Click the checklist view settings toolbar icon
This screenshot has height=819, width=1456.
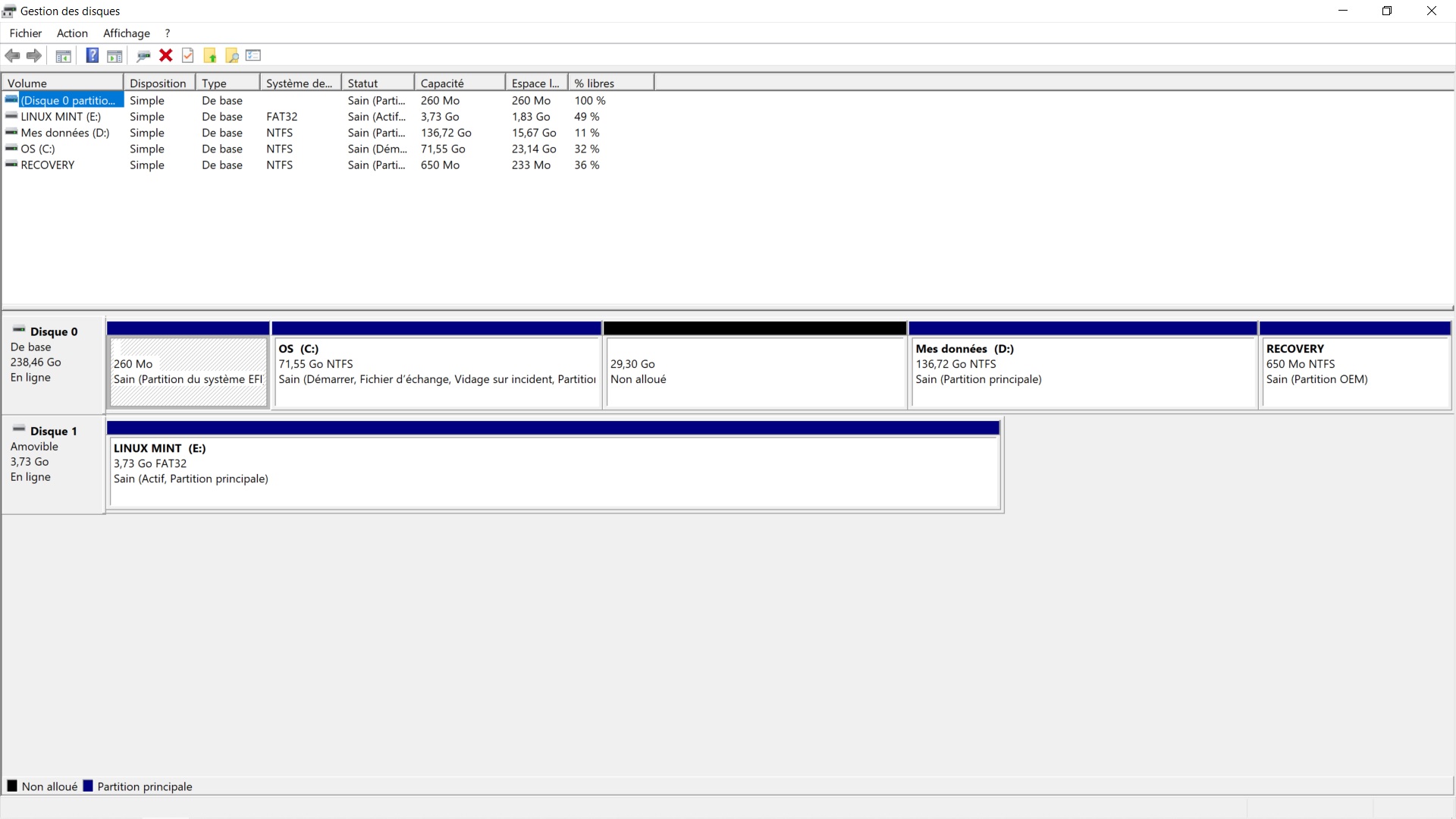pyautogui.click(x=253, y=55)
